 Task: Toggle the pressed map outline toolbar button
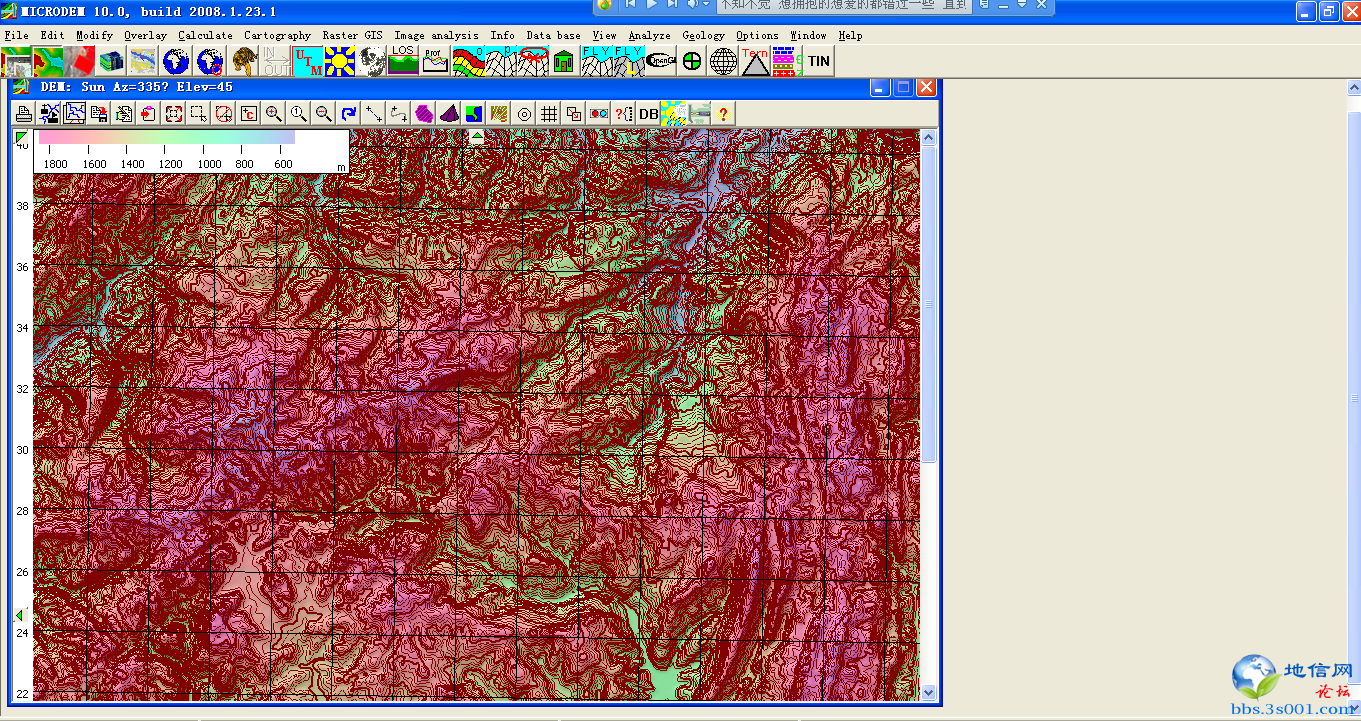pyautogui.click(x=74, y=113)
